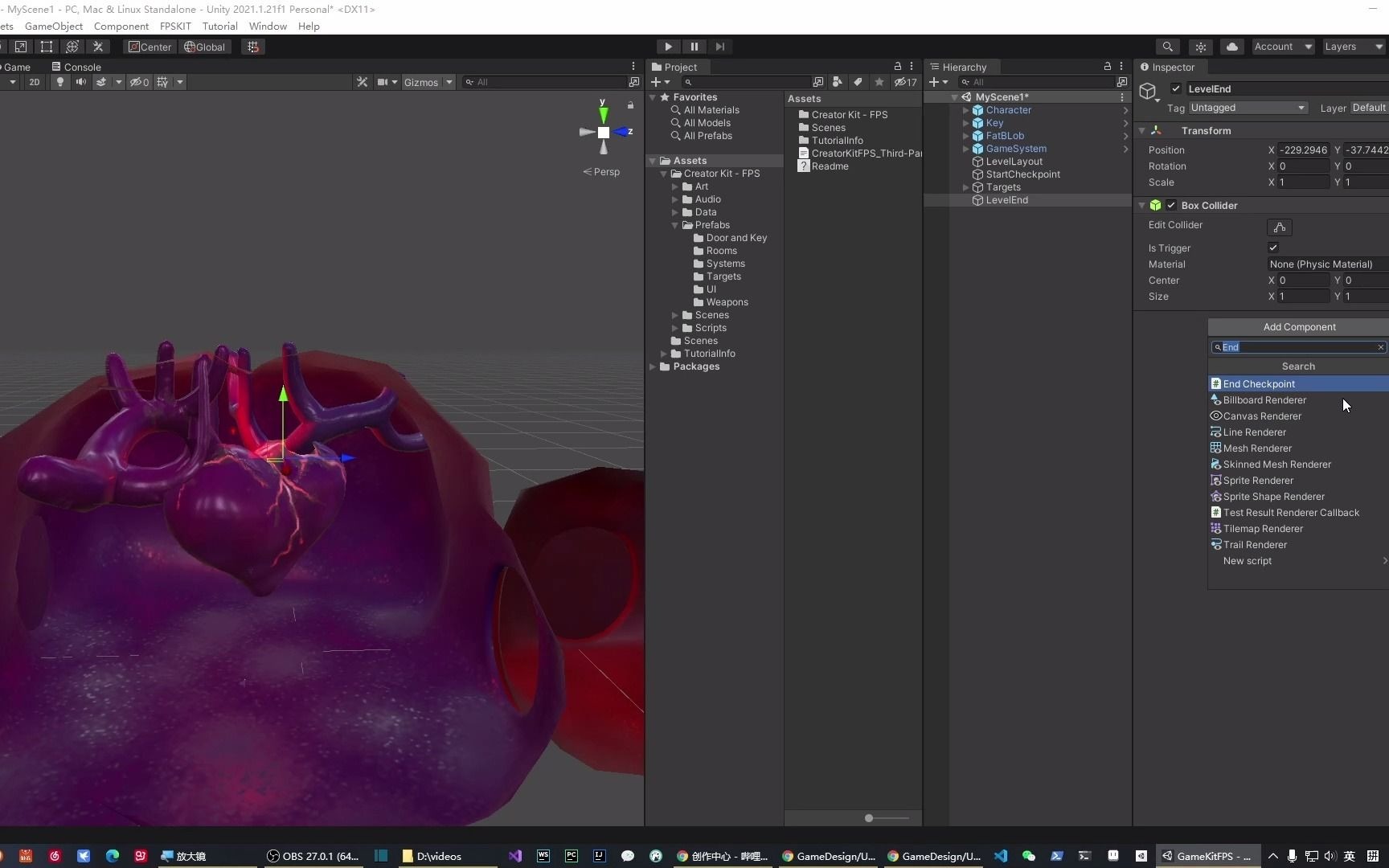The height and width of the screenshot is (868, 1389).
Task: Mute scene view audio
Action: [x=80, y=82]
